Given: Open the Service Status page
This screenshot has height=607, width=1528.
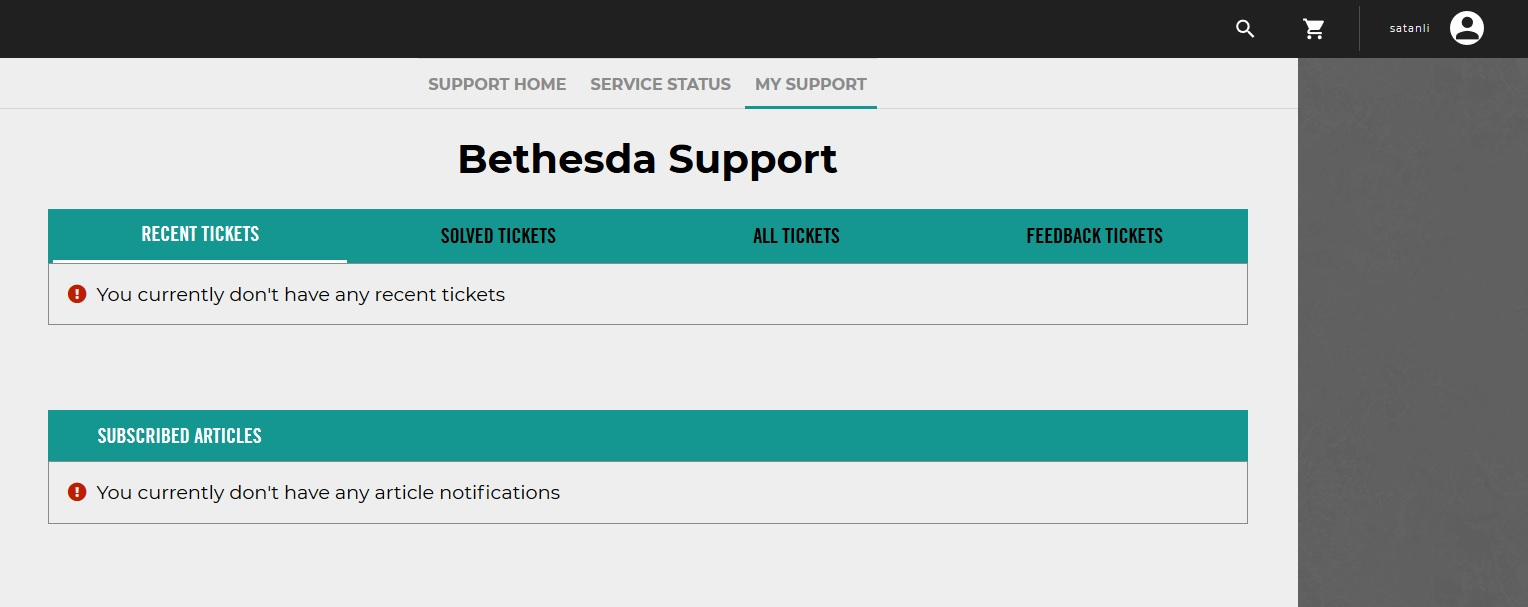Looking at the screenshot, I should [x=660, y=84].
